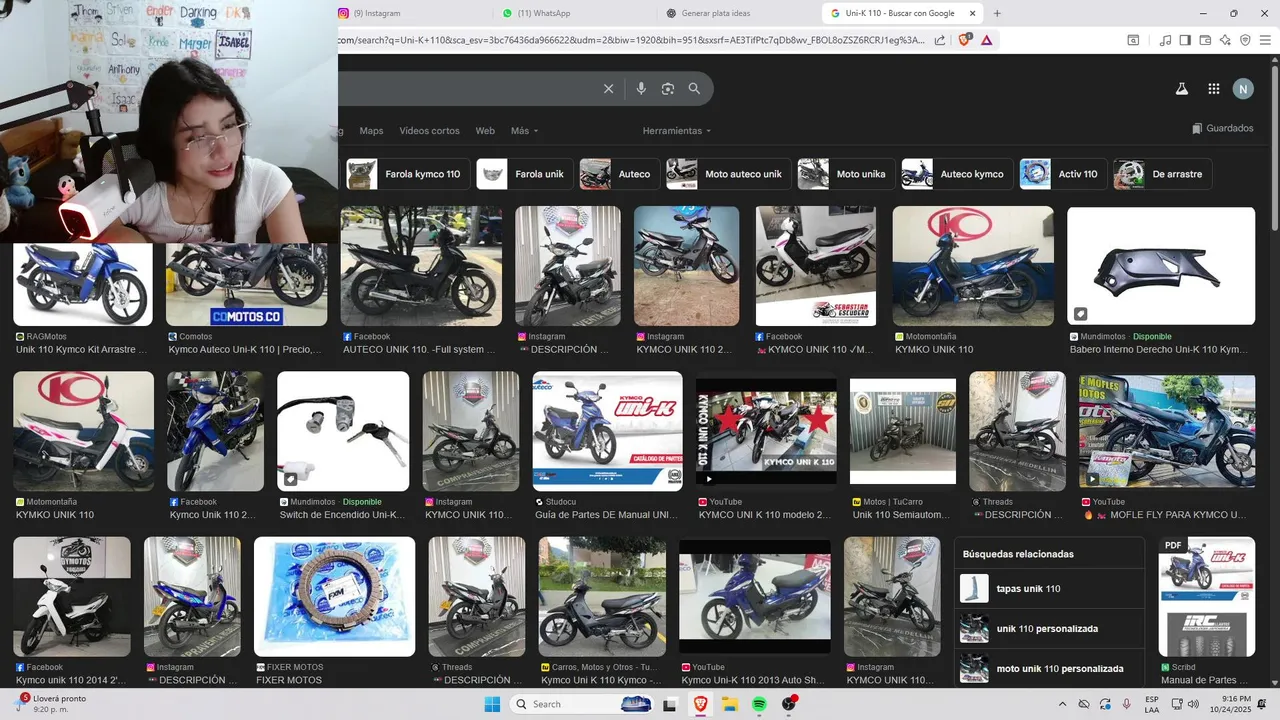Open Task View in the taskbar
The width and height of the screenshot is (1280, 720).
coord(669,704)
